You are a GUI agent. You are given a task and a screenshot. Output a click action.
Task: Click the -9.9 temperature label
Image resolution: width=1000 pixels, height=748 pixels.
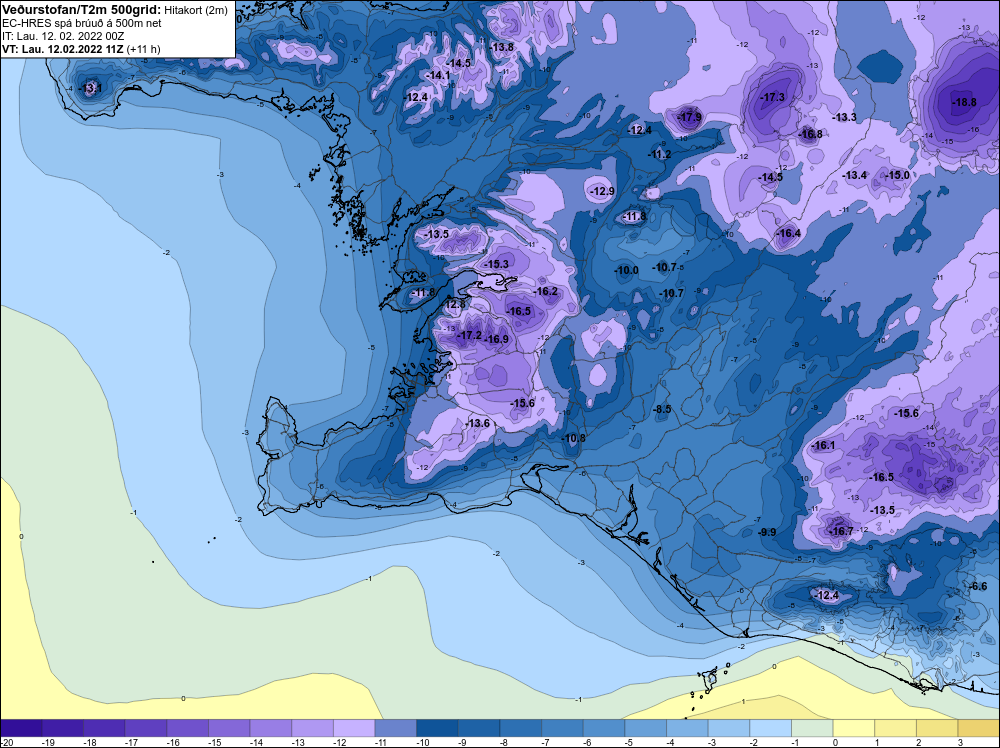click(767, 532)
